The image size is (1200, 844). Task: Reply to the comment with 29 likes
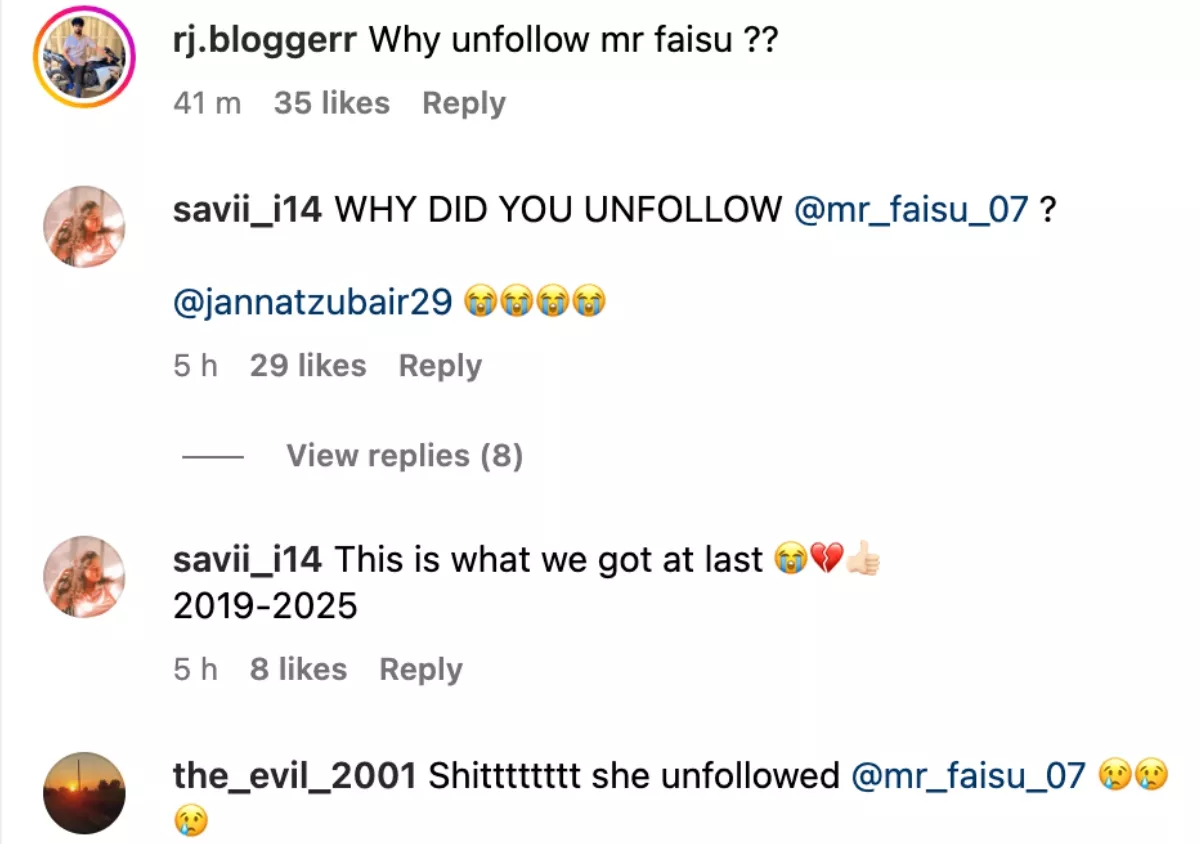pyautogui.click(x=440, y=365)
